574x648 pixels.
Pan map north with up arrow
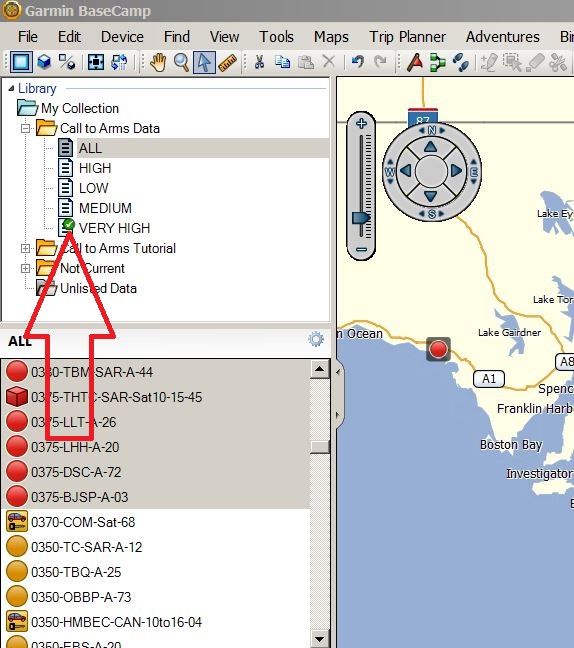[431, 146]
